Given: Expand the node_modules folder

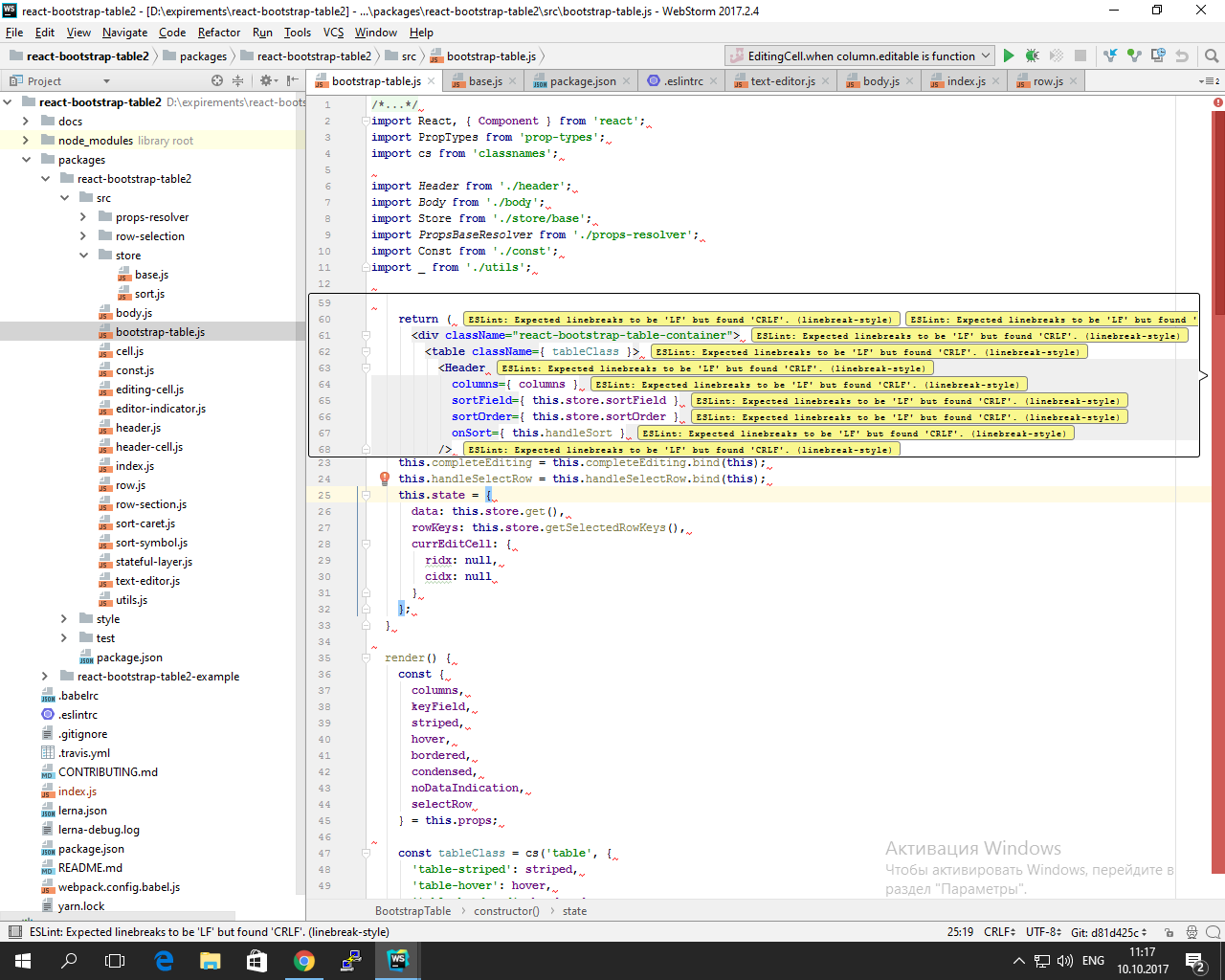Looking at the screenshot, I should point(26,141).
